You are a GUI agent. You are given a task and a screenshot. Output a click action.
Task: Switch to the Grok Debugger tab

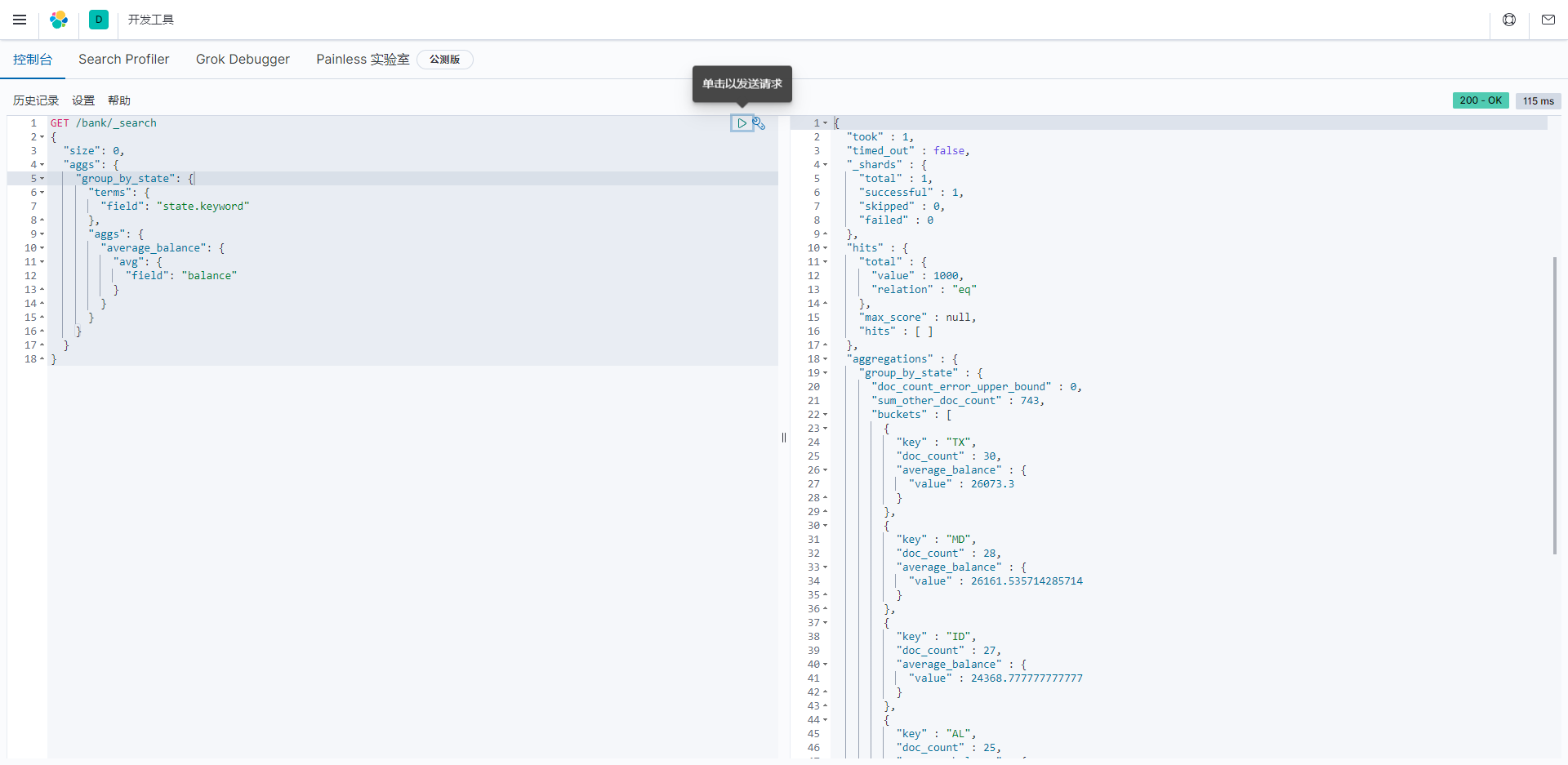[x=243, y=60]
